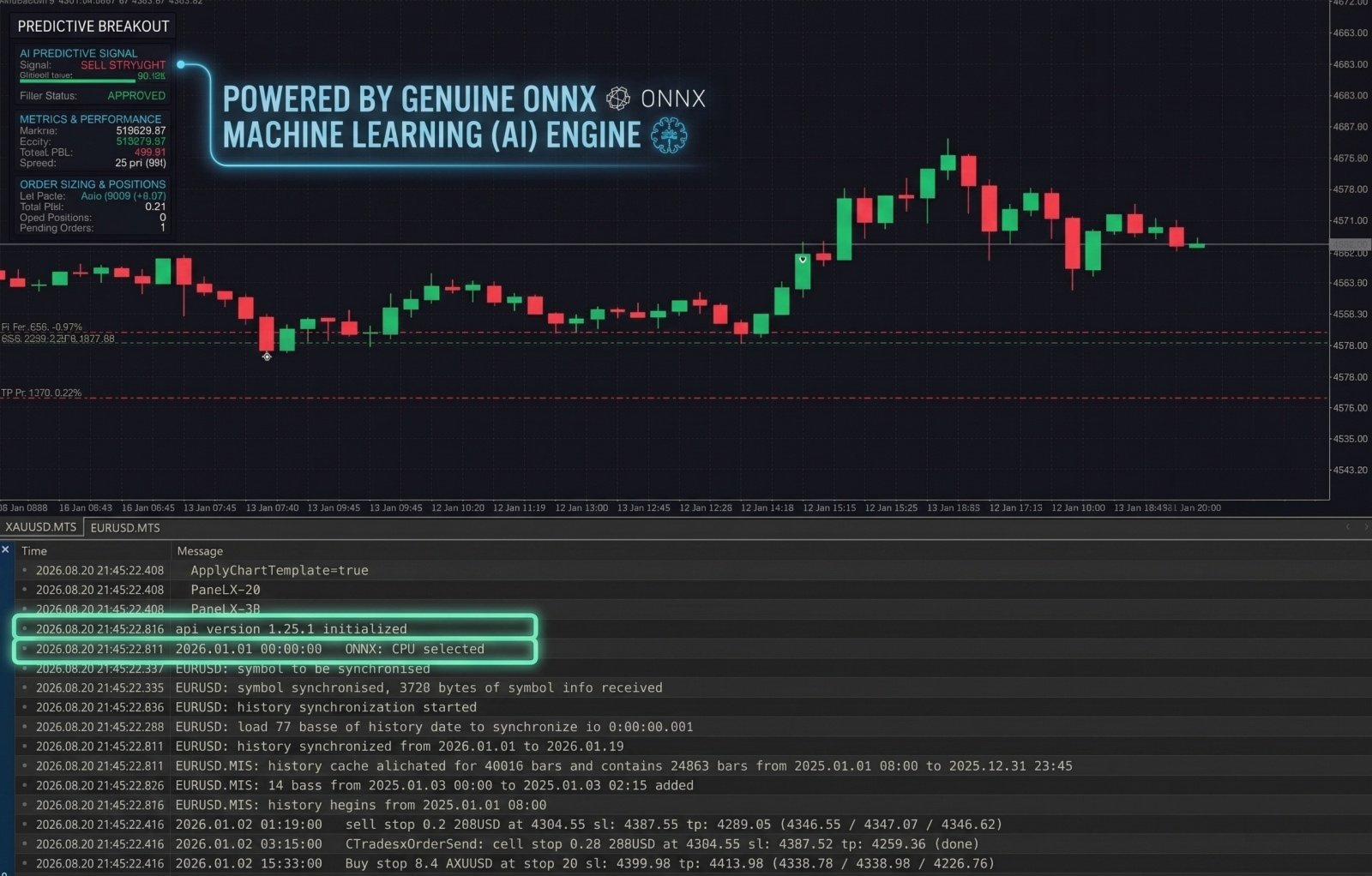Switch to the XAUUSD.MTS chart tab
Viewport: 1372px width, 876px height.
point(41,527)
